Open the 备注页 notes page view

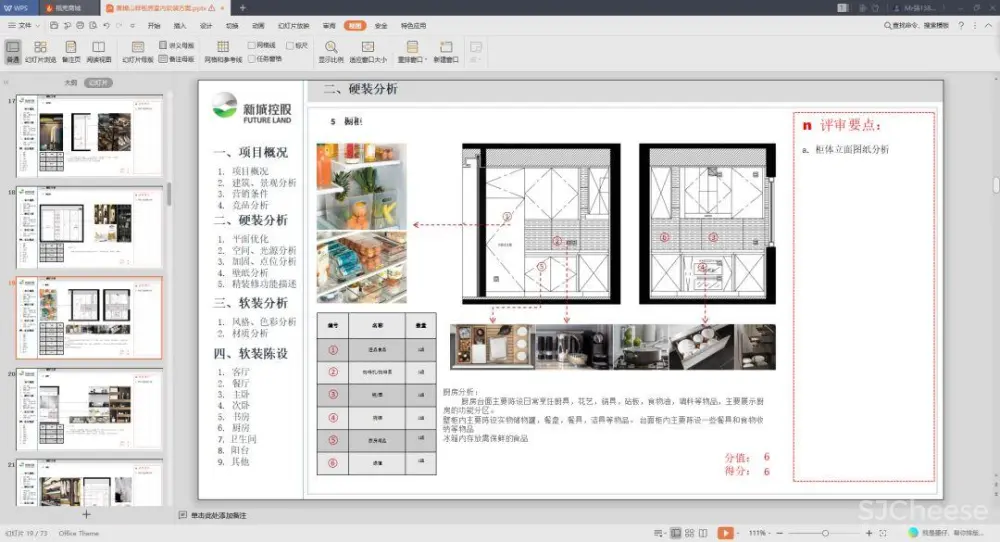point(70,51)
